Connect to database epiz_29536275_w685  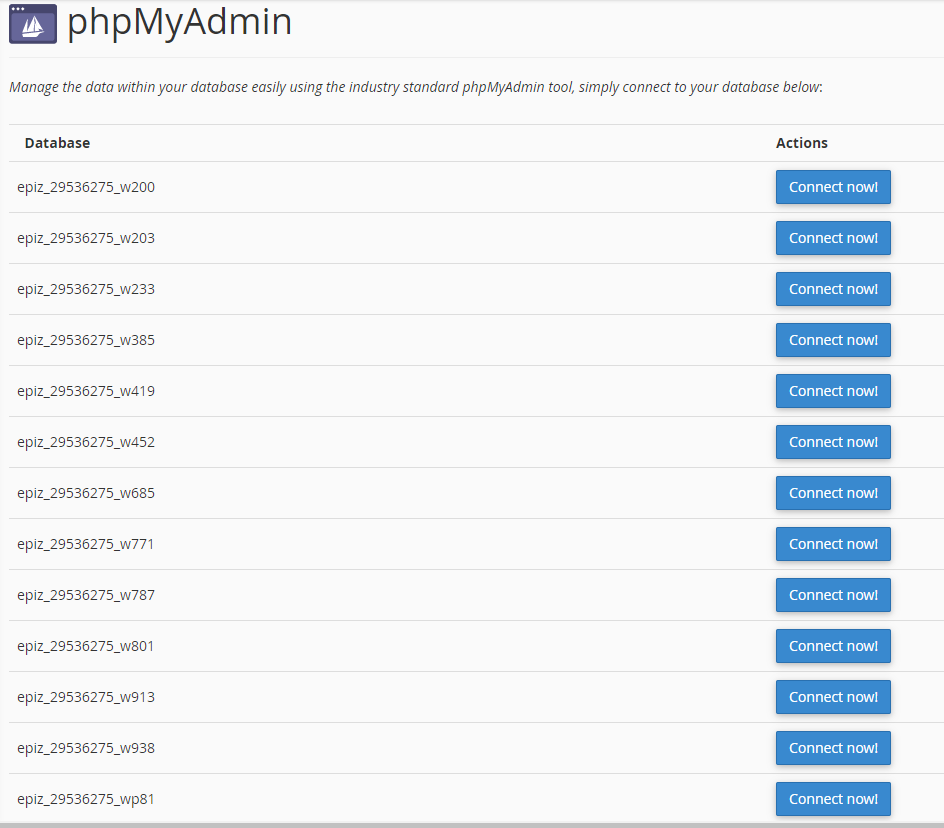pos(832,493)
